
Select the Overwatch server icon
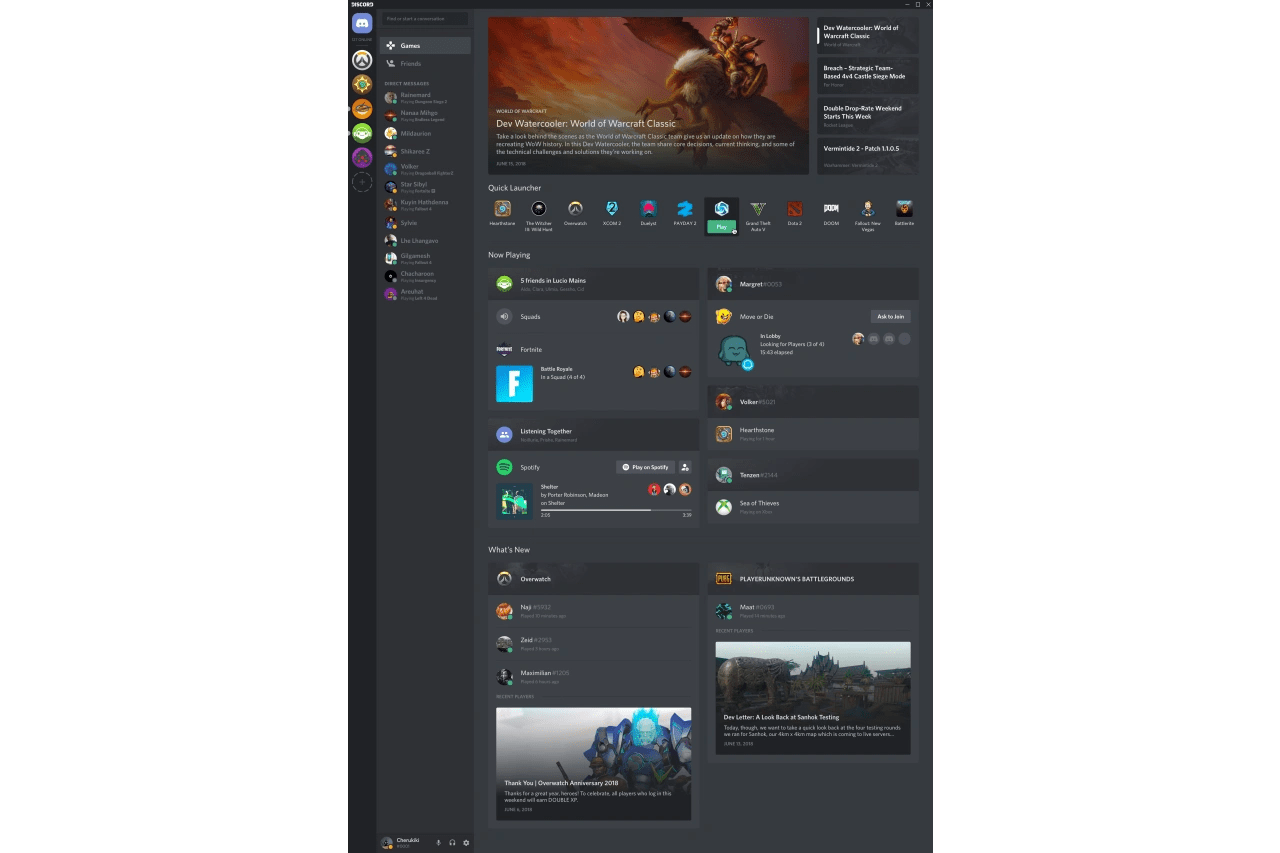point(362,60)
